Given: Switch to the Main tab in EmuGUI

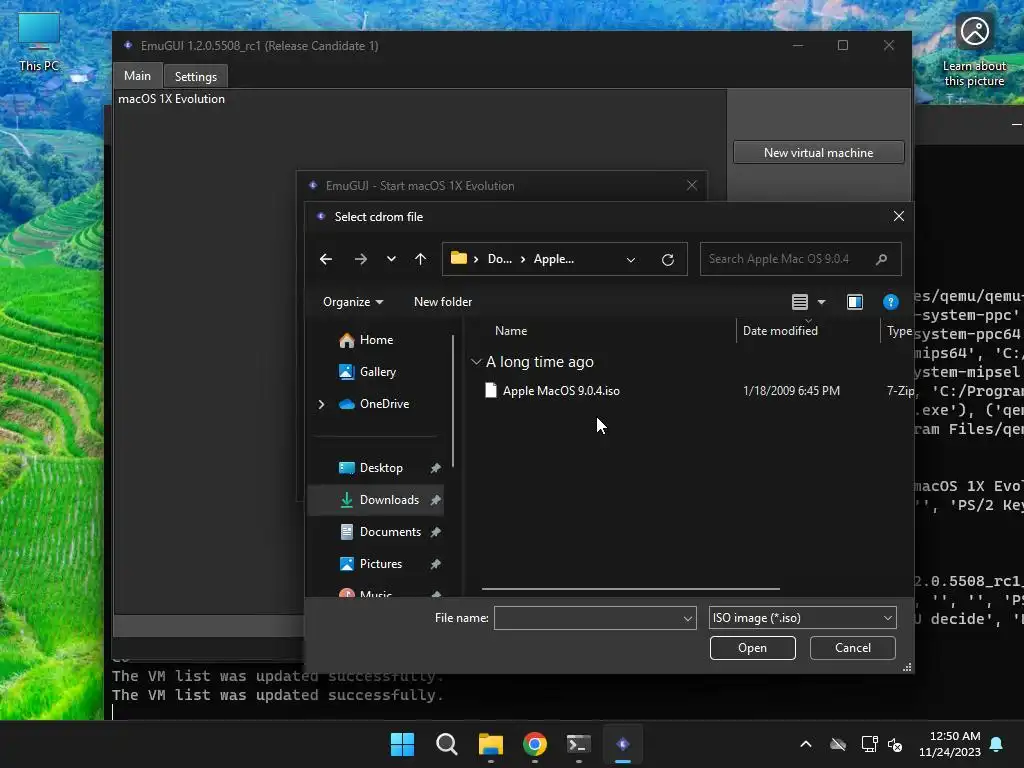Looking at the screenshot, I should [x=137, y=76].
